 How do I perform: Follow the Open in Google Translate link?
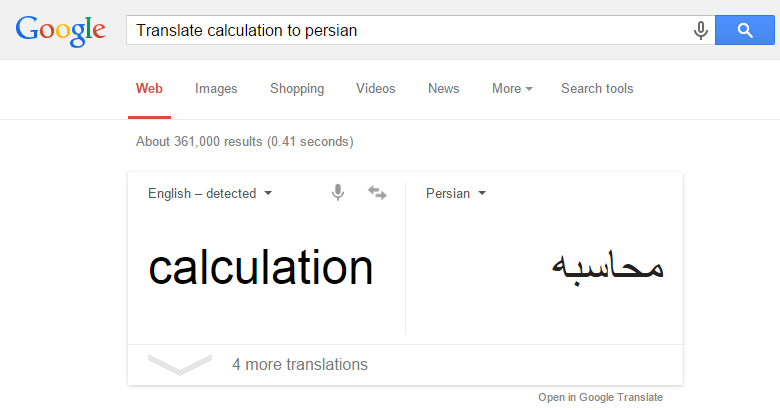600,397
